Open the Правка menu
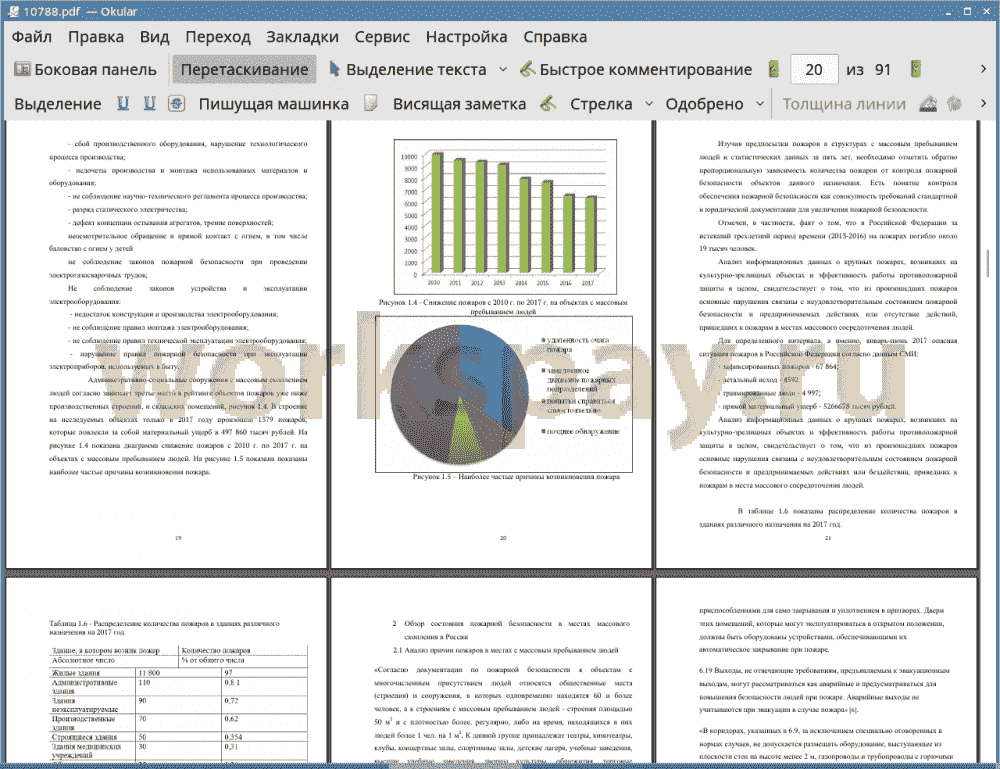Viewport: 1000px width, 769px height. 96,37
